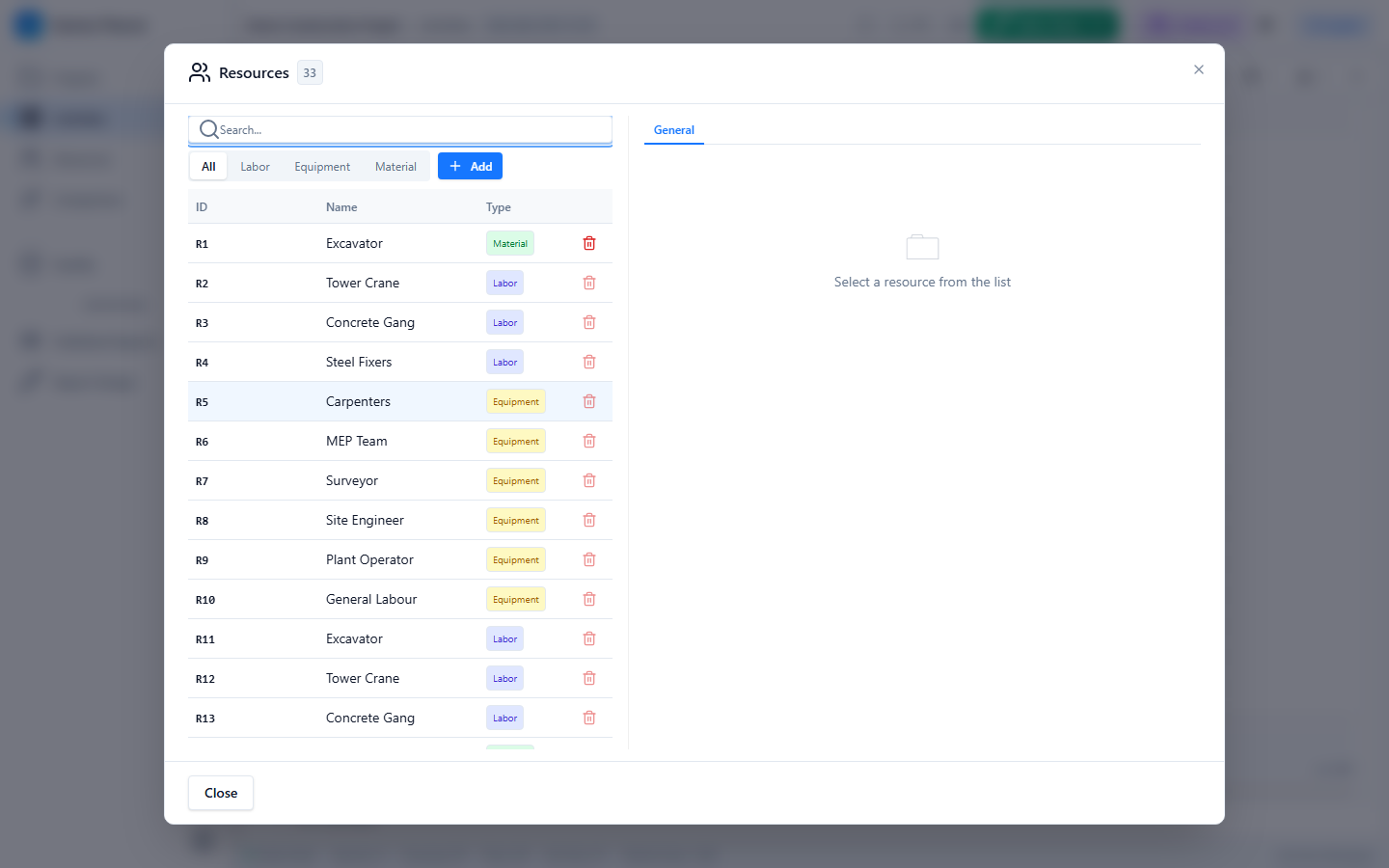Filter resources by Material
Image resolution: width=1389 pixels, height=868 pixels.
click(395, 166)
